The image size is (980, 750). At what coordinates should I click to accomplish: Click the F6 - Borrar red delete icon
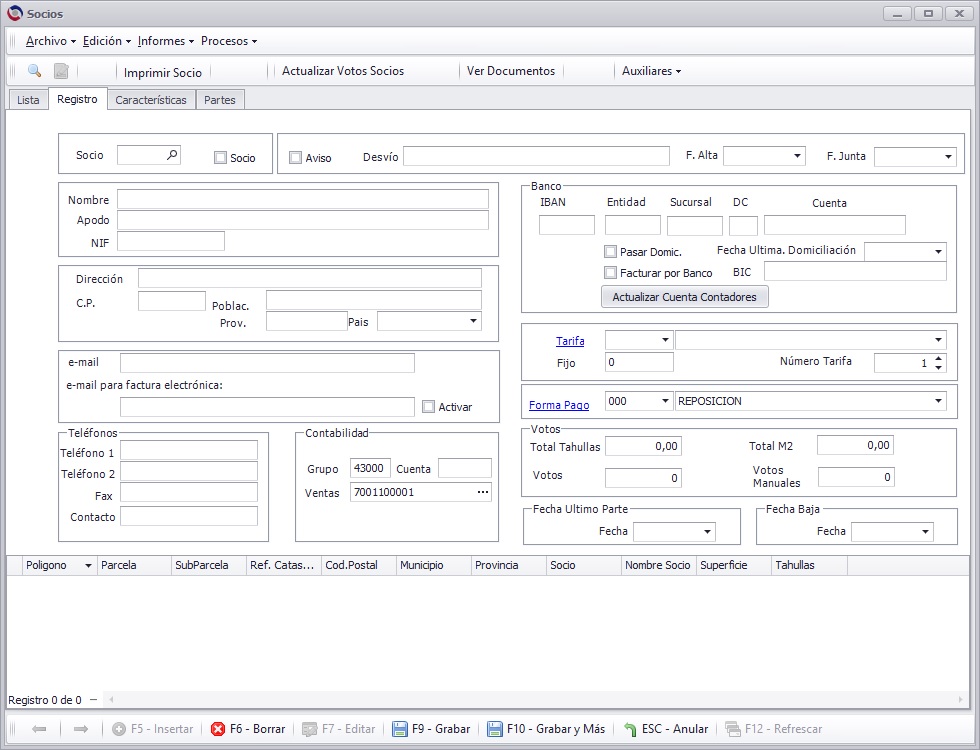click(x=218, y=729)
